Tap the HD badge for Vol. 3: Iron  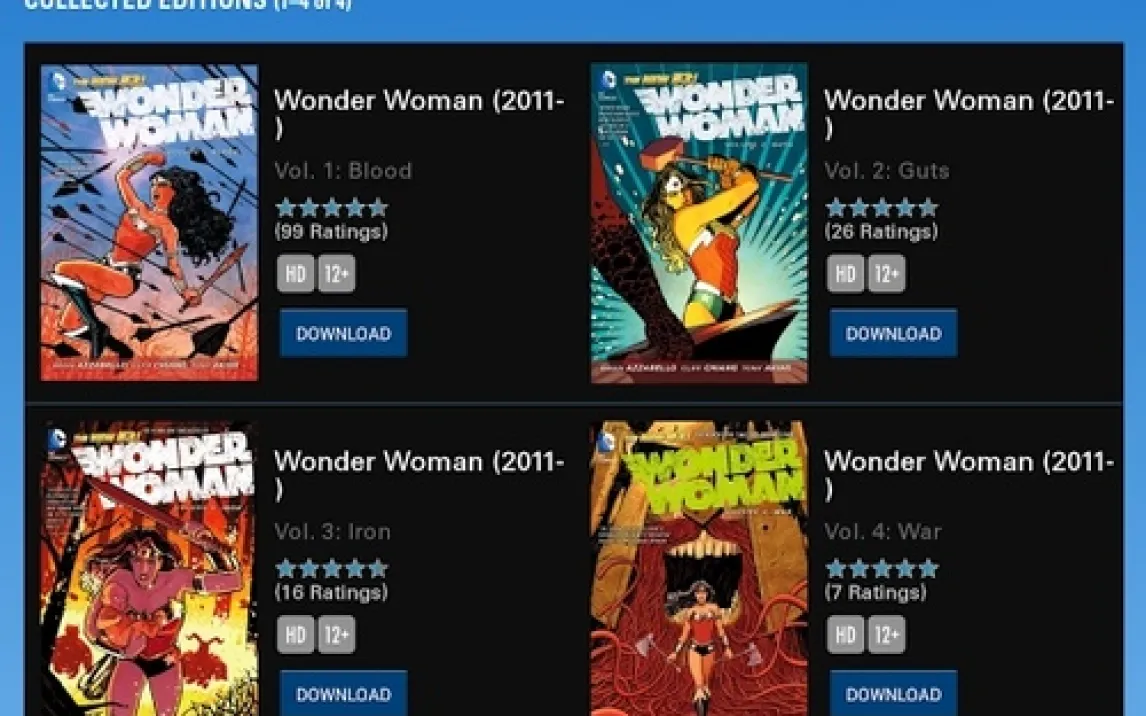[295, 634]
